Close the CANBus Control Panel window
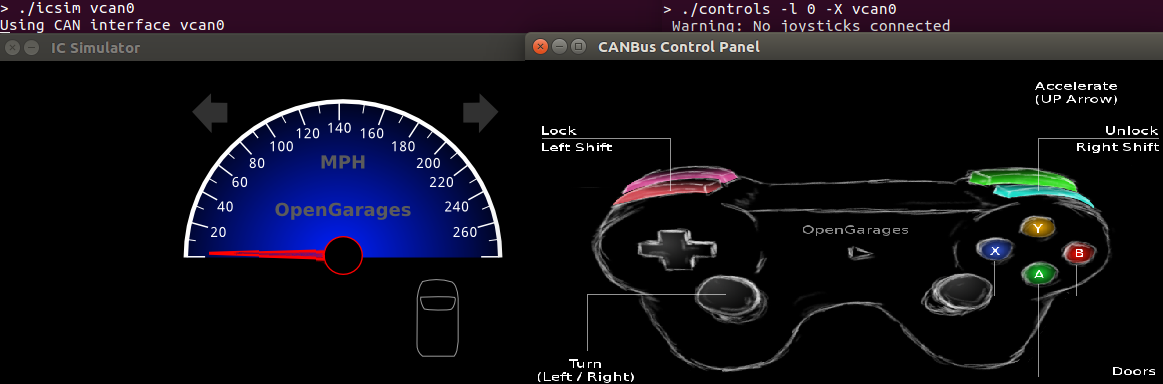This screenshot has height=384, width=1163. coord(541,47)
